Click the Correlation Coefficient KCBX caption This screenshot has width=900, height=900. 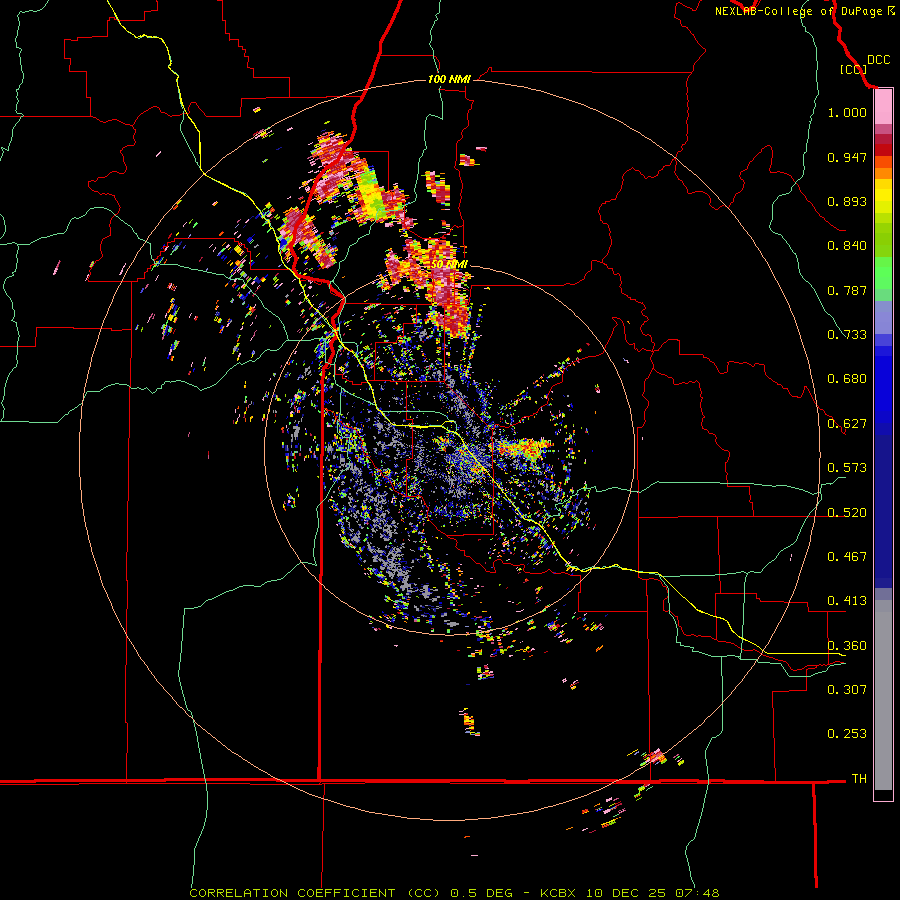pos(454,893)
